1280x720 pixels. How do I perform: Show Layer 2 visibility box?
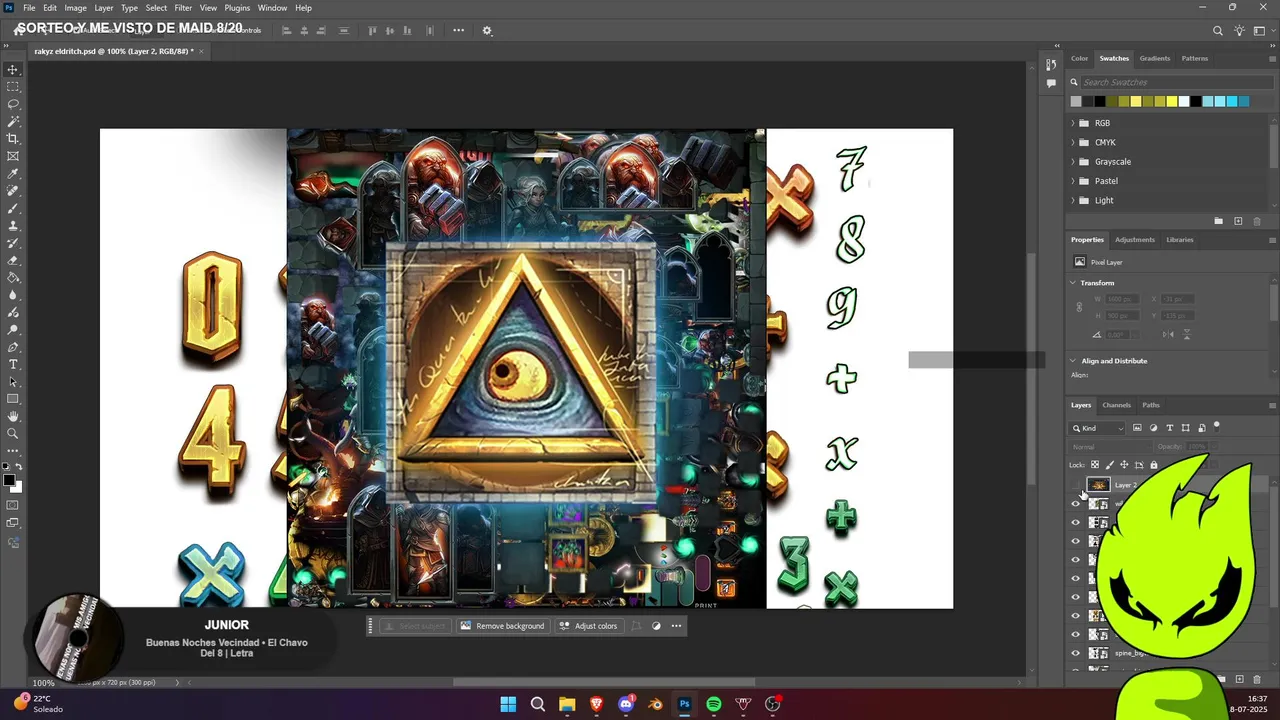point(1076,485)
